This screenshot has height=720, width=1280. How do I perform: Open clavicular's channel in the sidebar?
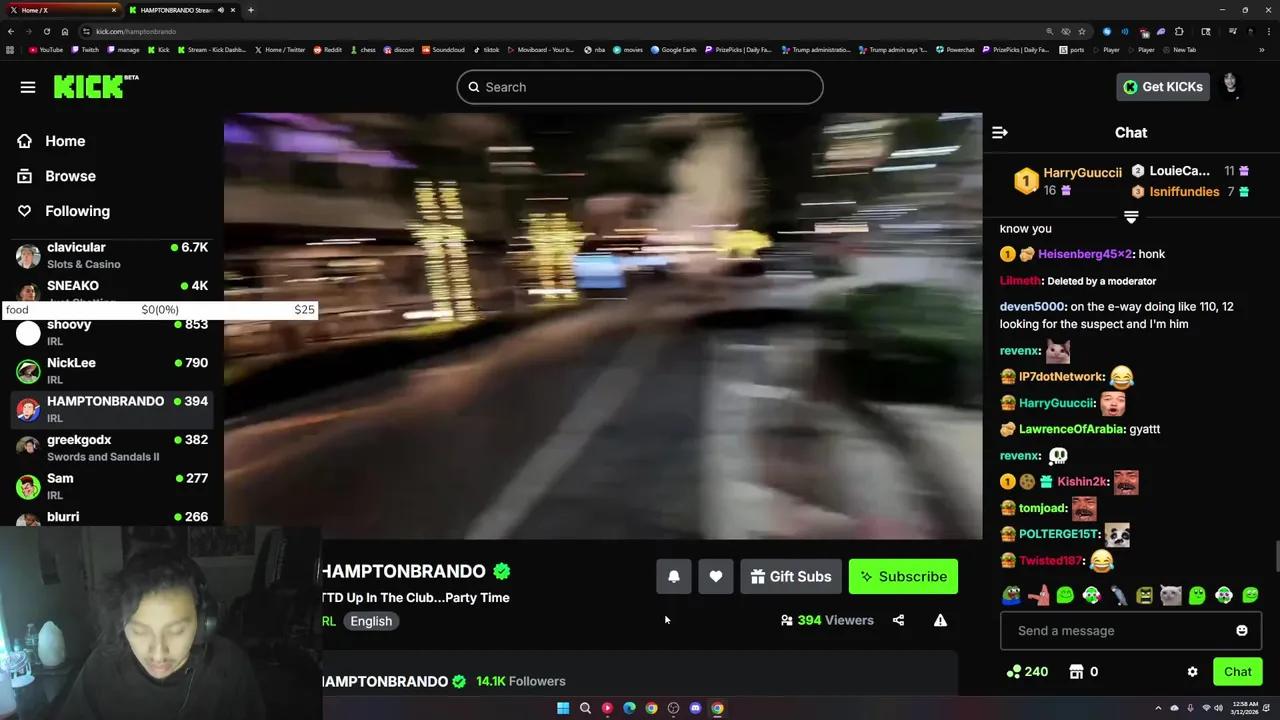point(112,255)
